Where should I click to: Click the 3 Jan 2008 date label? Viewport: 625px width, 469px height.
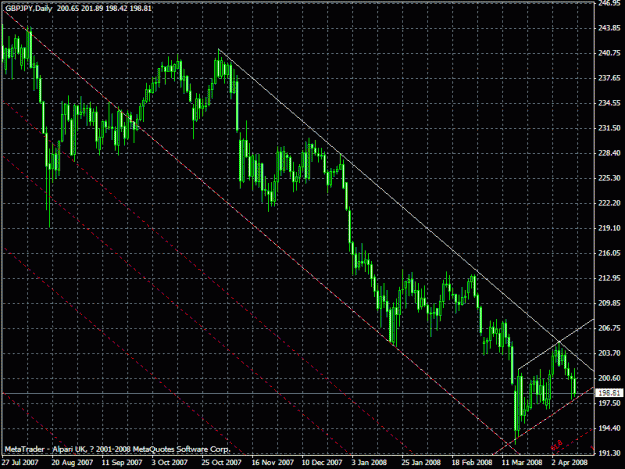[369, 462]
